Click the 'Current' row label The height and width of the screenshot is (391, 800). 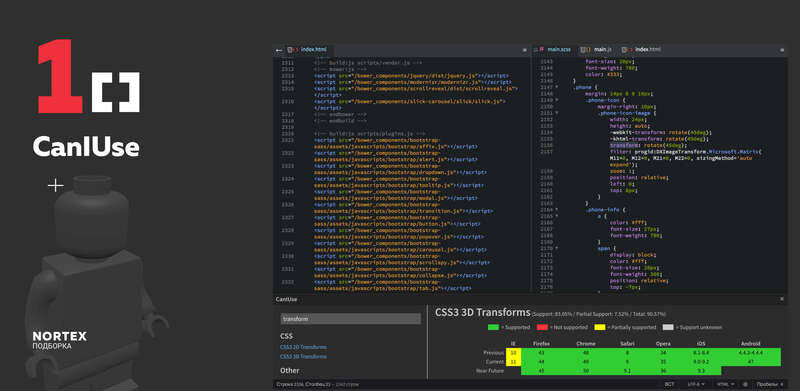pyautogui.click(x=494, y=362)
